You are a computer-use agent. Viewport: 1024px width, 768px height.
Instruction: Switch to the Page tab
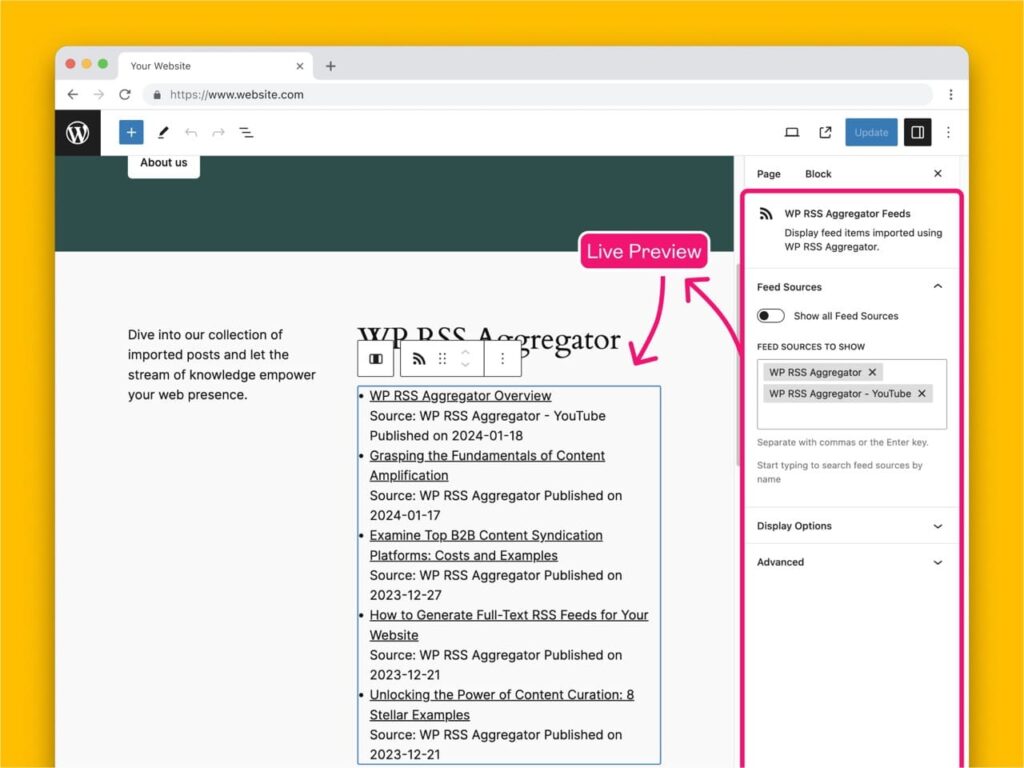pyautogui.click(x=768, y=173)
